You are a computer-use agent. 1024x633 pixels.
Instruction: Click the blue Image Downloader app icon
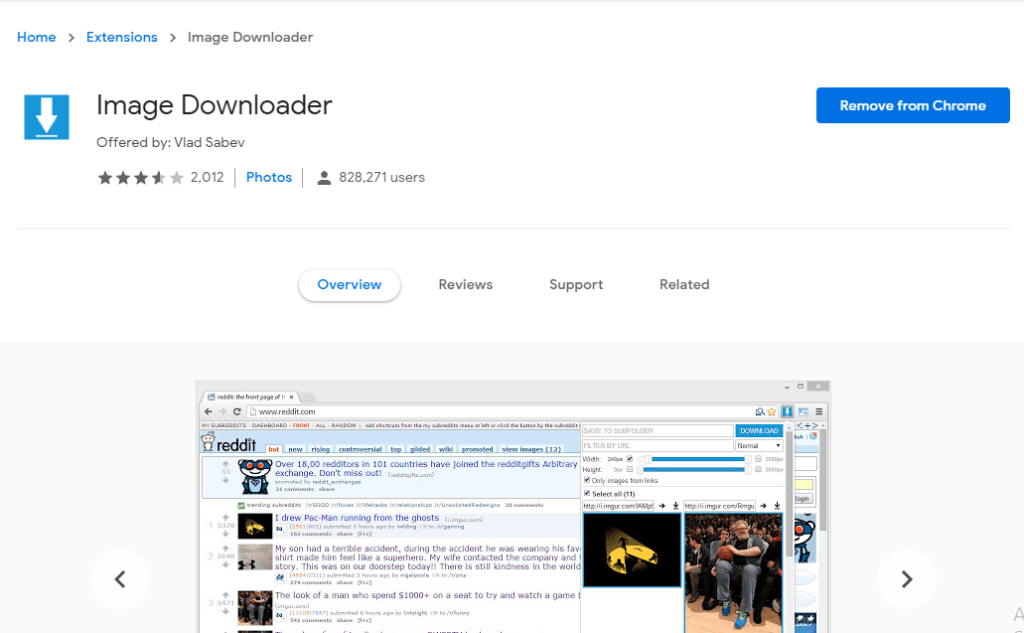coord(45,116)
